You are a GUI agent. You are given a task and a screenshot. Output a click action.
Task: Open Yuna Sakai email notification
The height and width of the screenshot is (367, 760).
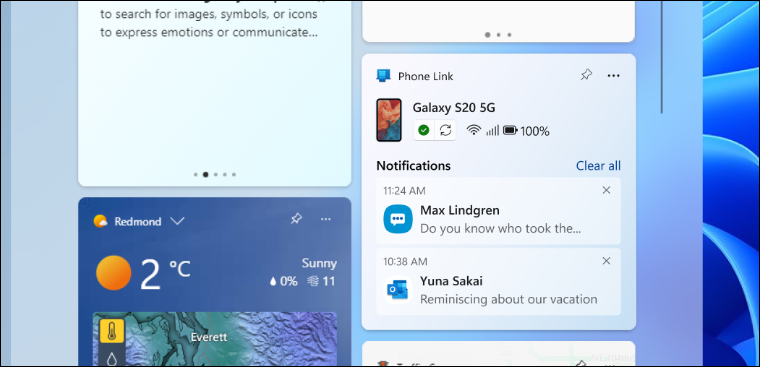498,282
